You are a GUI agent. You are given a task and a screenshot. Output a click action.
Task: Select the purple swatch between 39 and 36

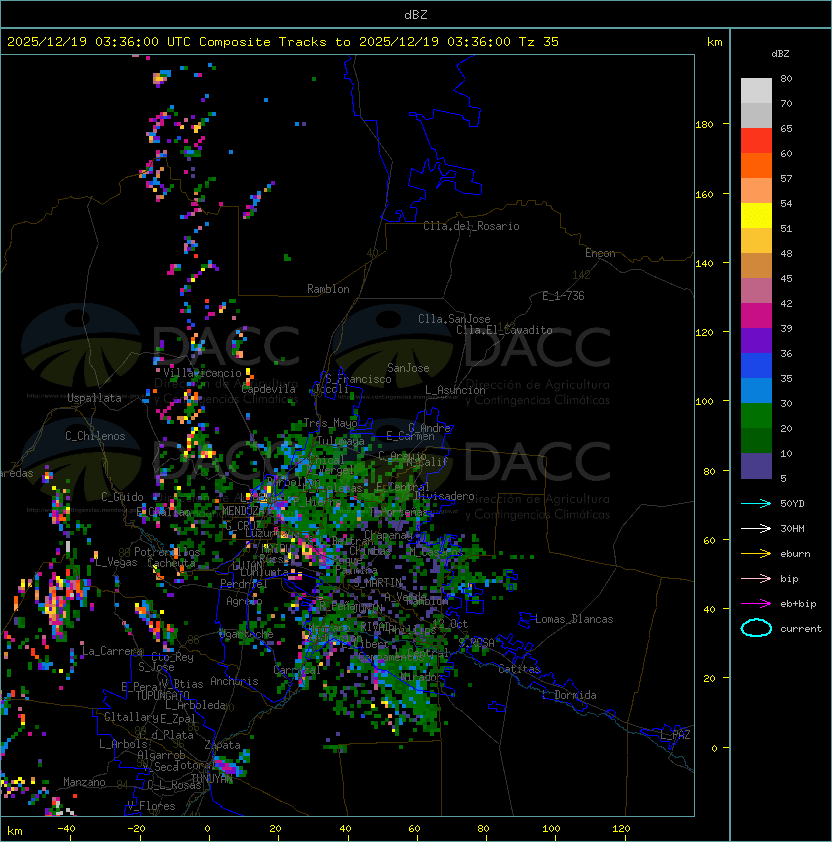coord(756,340)
